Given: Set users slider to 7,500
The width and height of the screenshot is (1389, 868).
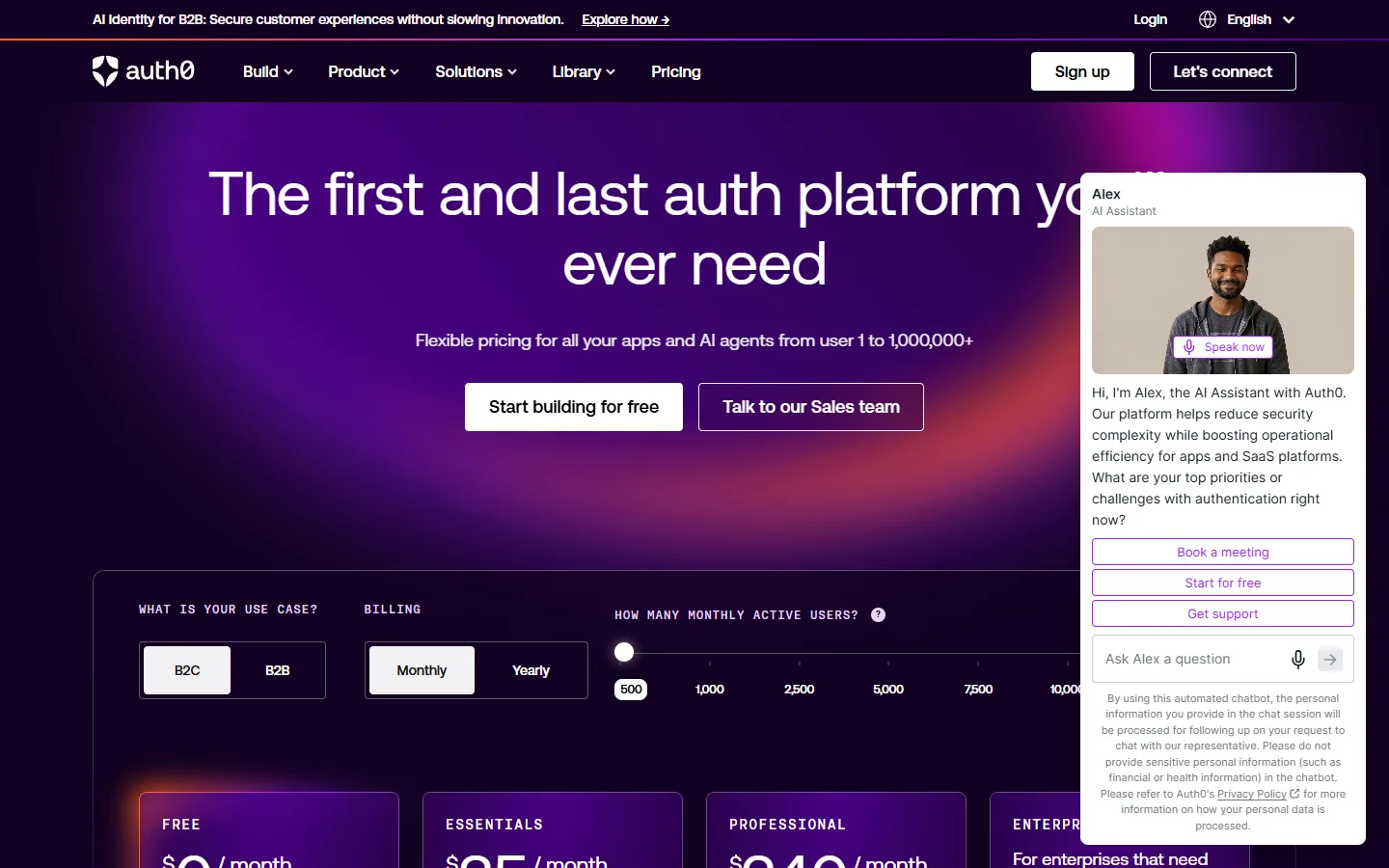Looking at the screenshot, I should pos(978,689).
